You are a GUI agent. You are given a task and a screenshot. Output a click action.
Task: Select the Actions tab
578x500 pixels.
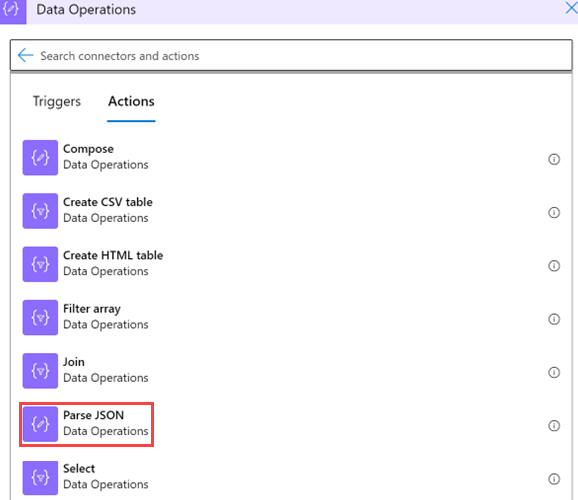pyautogui.click(x=131, y=101)
